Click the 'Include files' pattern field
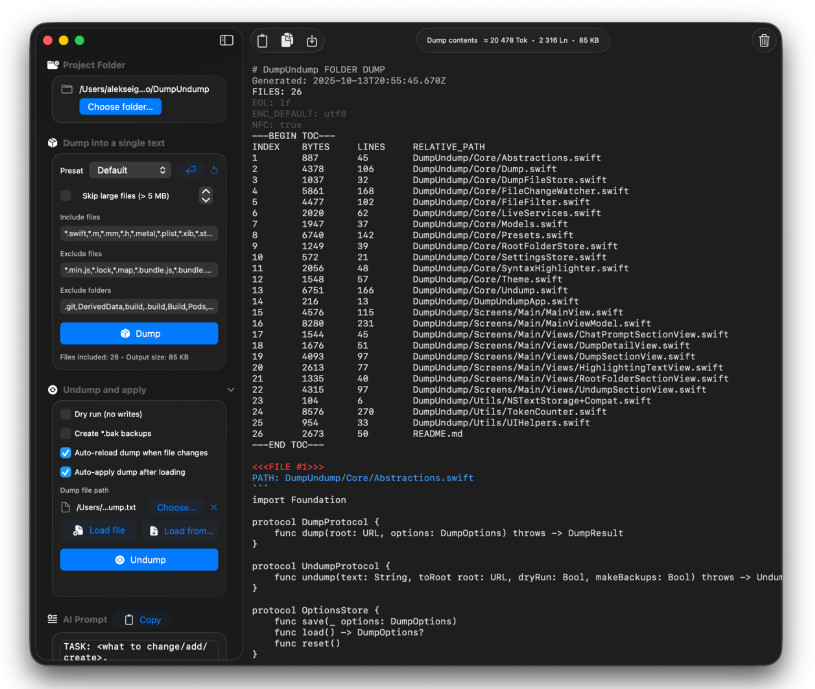The image size is (815, 689). 139,233
